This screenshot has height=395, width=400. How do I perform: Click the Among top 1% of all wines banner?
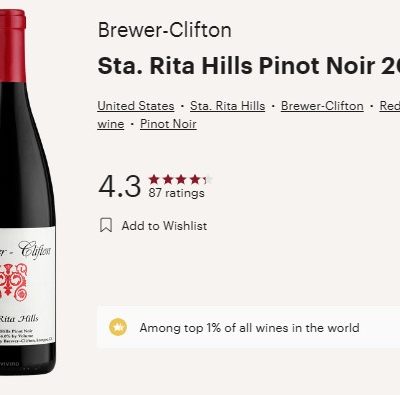249,327
